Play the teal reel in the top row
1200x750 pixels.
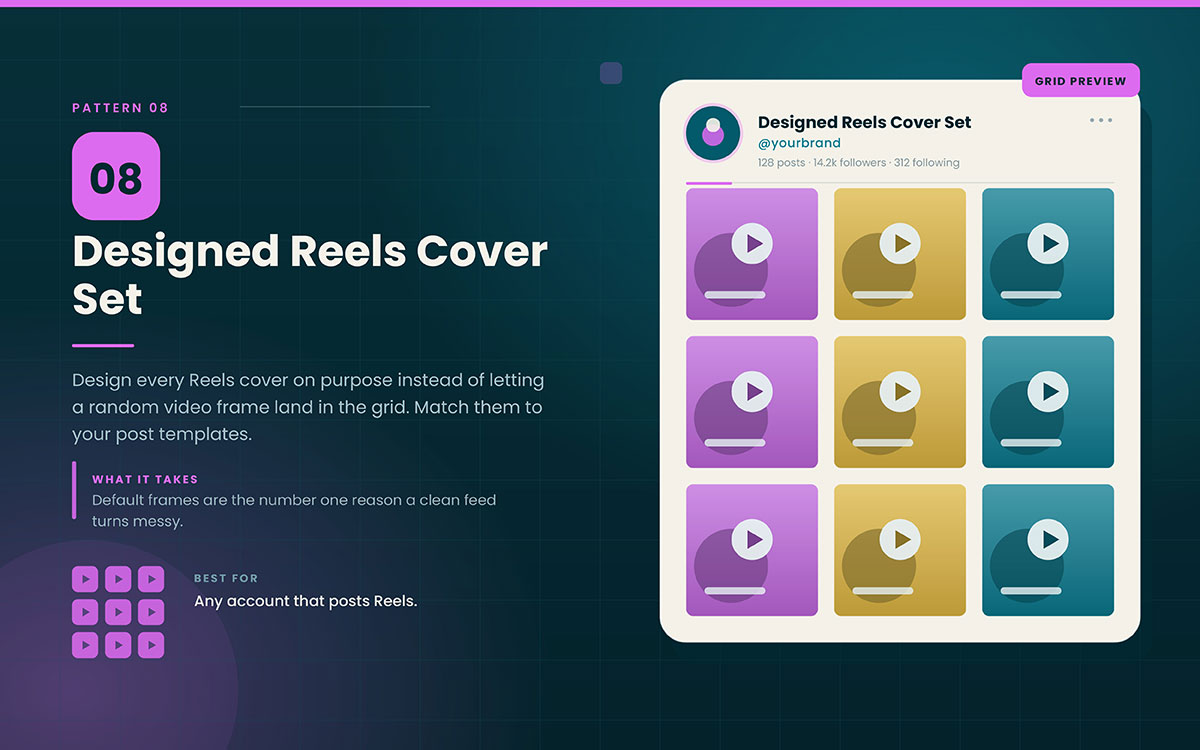point(1048,254)
